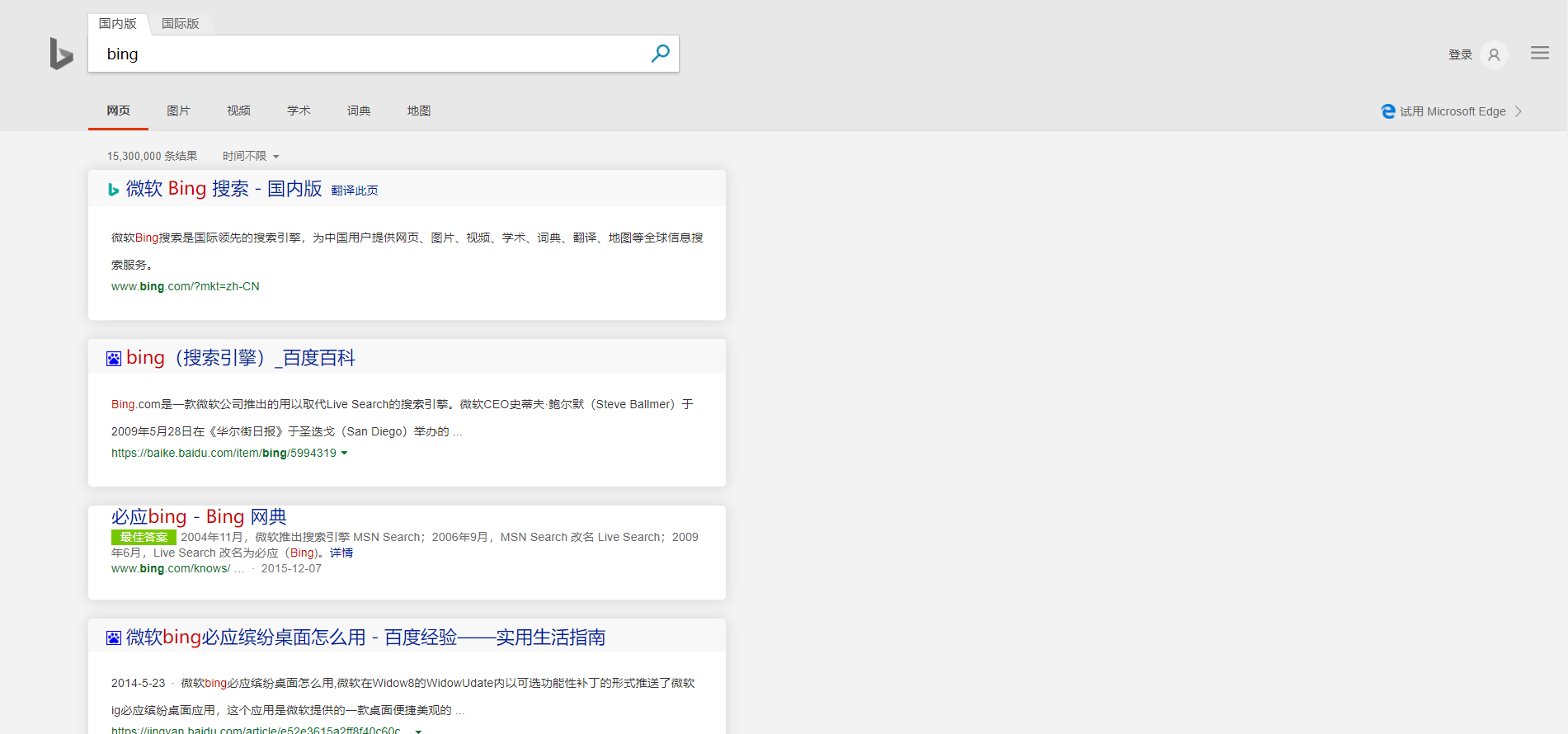This screenshot has width=1568, height=734.
Task: Click Baidu favicon beside 微软bing必应缤纷桌面怎么用
Action: tap(114, 638)
